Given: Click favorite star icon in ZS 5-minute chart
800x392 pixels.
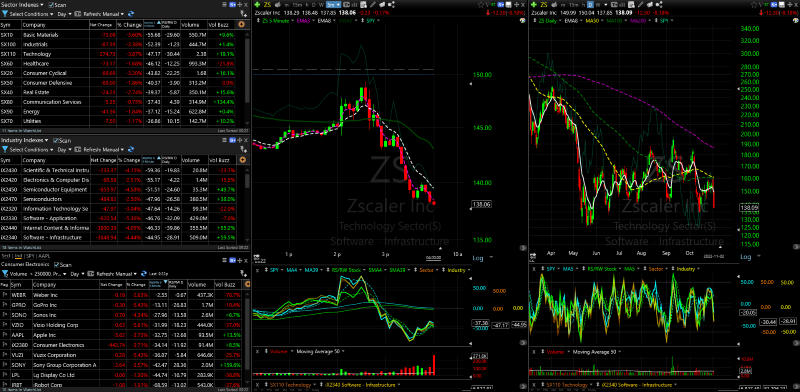Looking at the screenshot, I should click(x=481, y=5).
